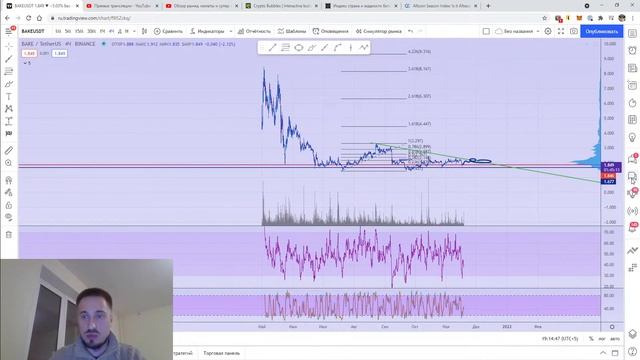The height and width of the screenshot is (360, 640).
Task: Toggle stay-in-drawing-mode pencil lock icon
Action: (x=9, y=193)
